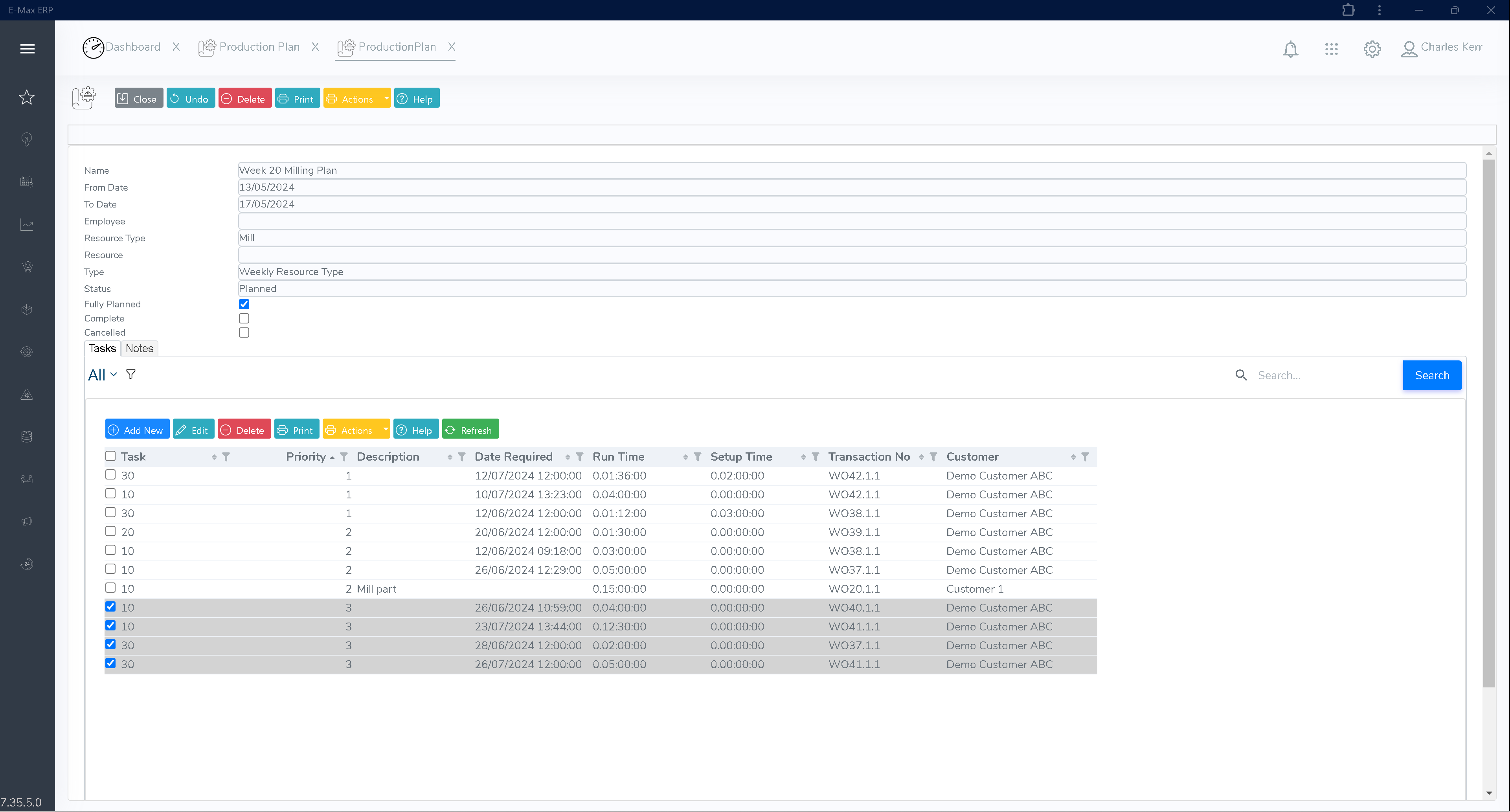Open the filter icon on the Priority column
1510x812 pixels.
pos(344,457)
